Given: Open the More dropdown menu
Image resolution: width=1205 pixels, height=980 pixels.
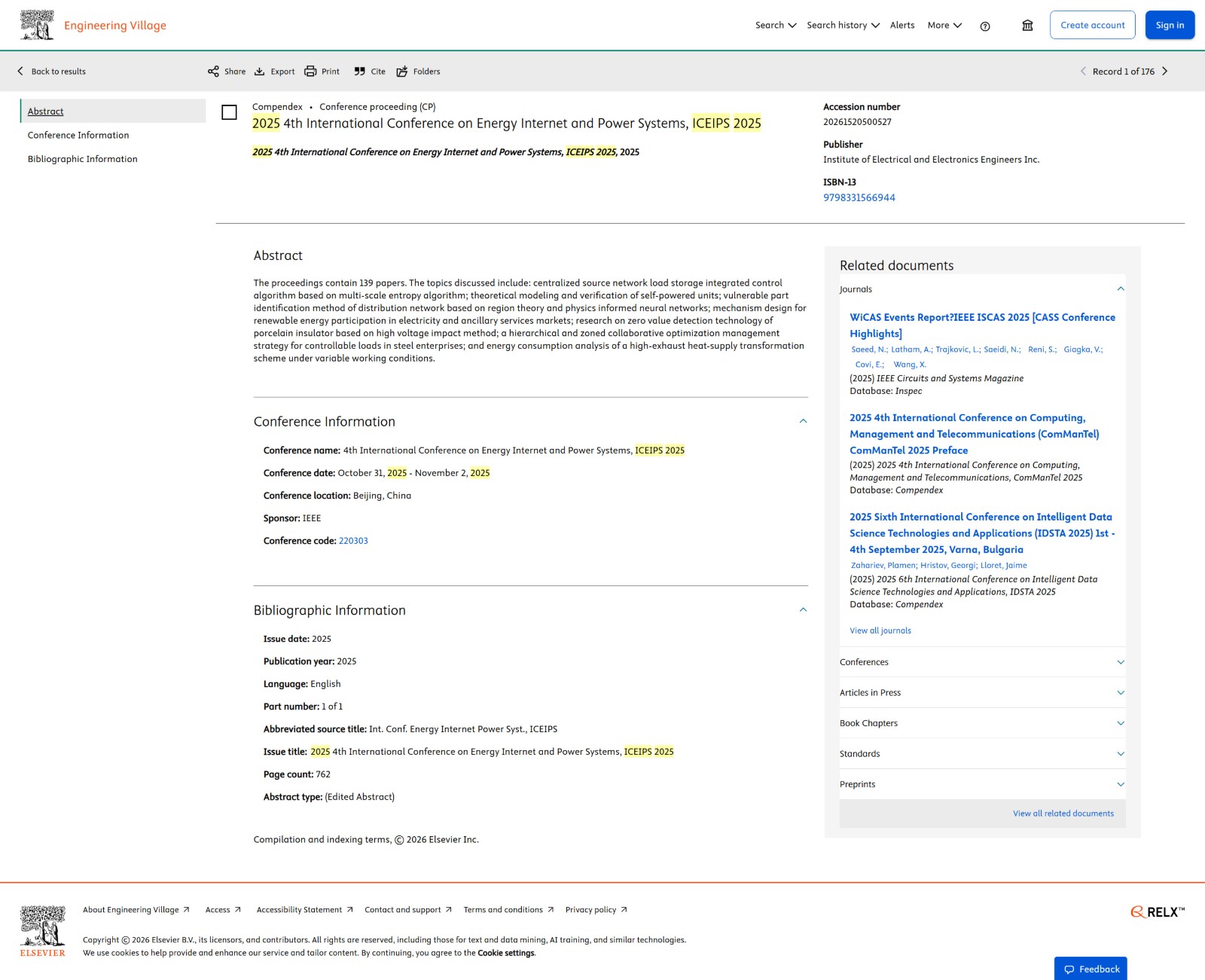Looking at the screenshot, I should click(x=944, y=25).
